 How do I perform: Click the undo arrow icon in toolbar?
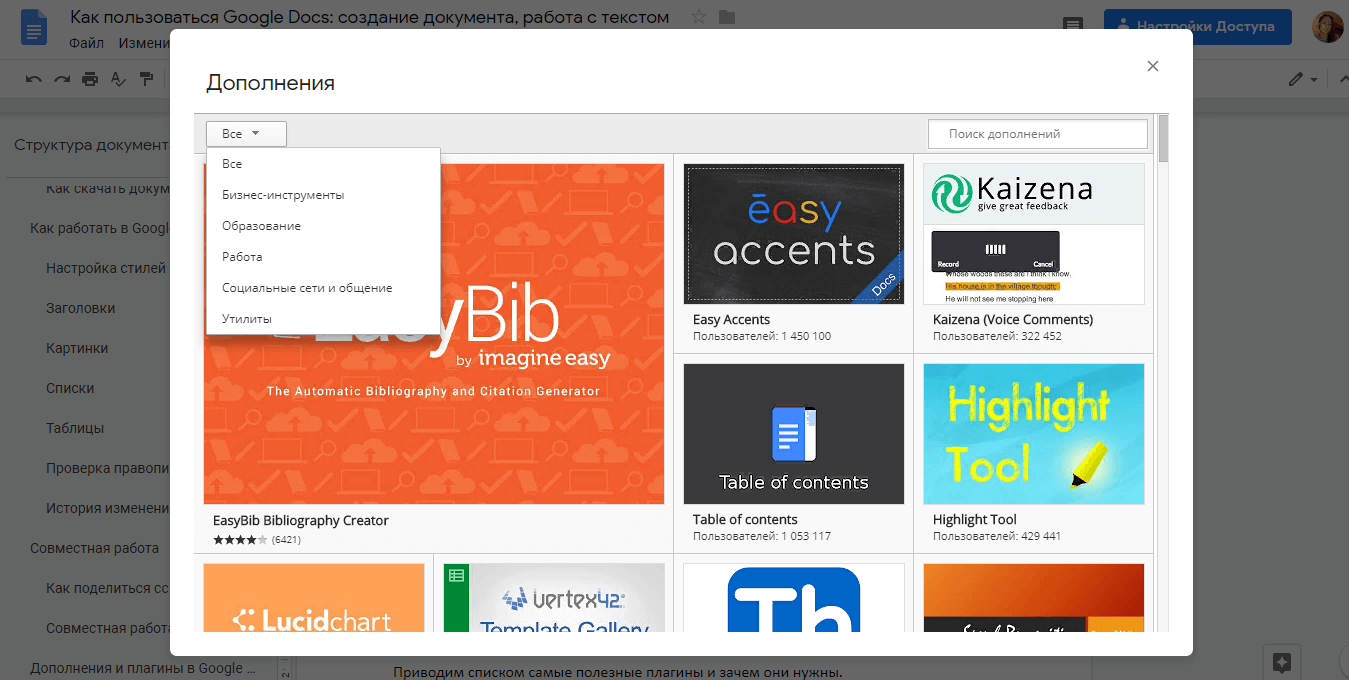pyautogui.click(x=34, y=79)
